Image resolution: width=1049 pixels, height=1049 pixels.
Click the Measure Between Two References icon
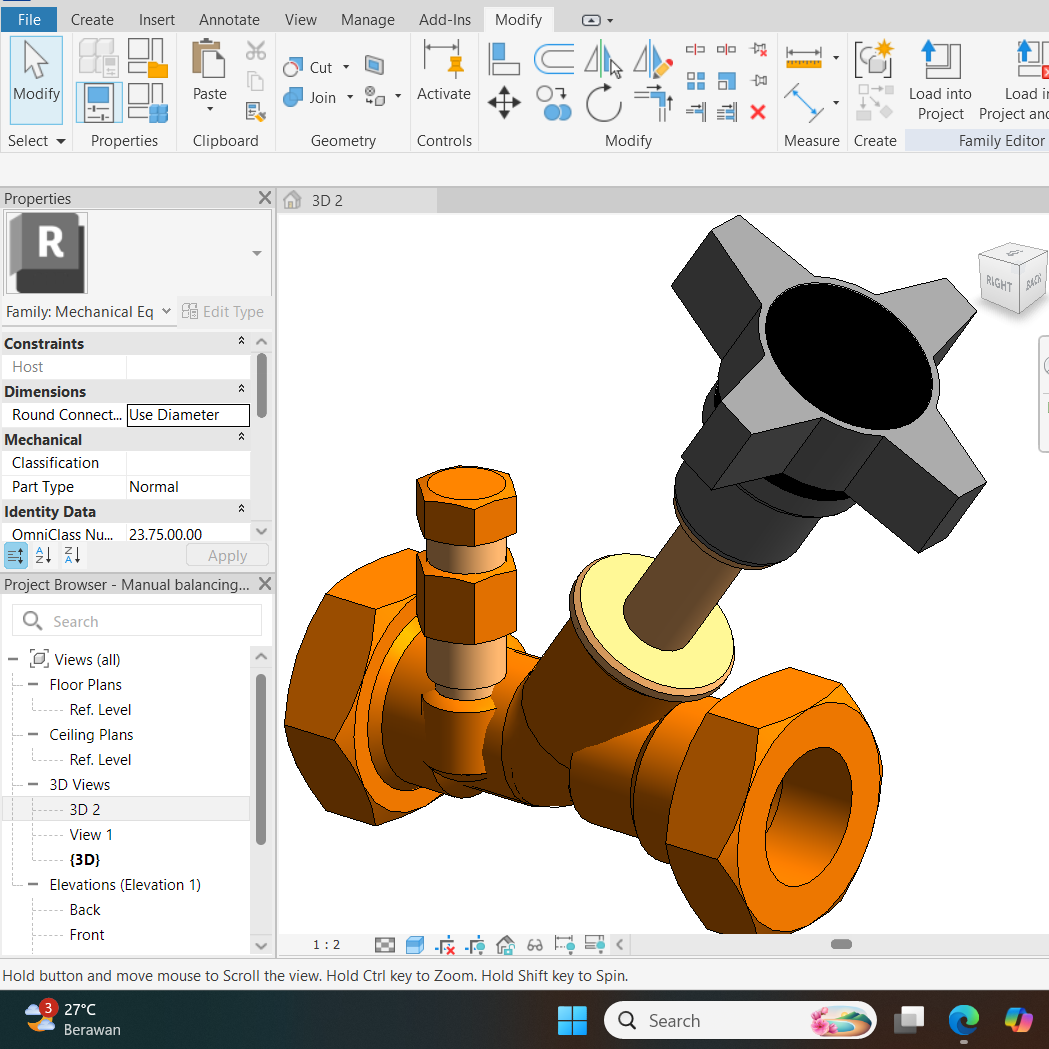click(803, 102)
